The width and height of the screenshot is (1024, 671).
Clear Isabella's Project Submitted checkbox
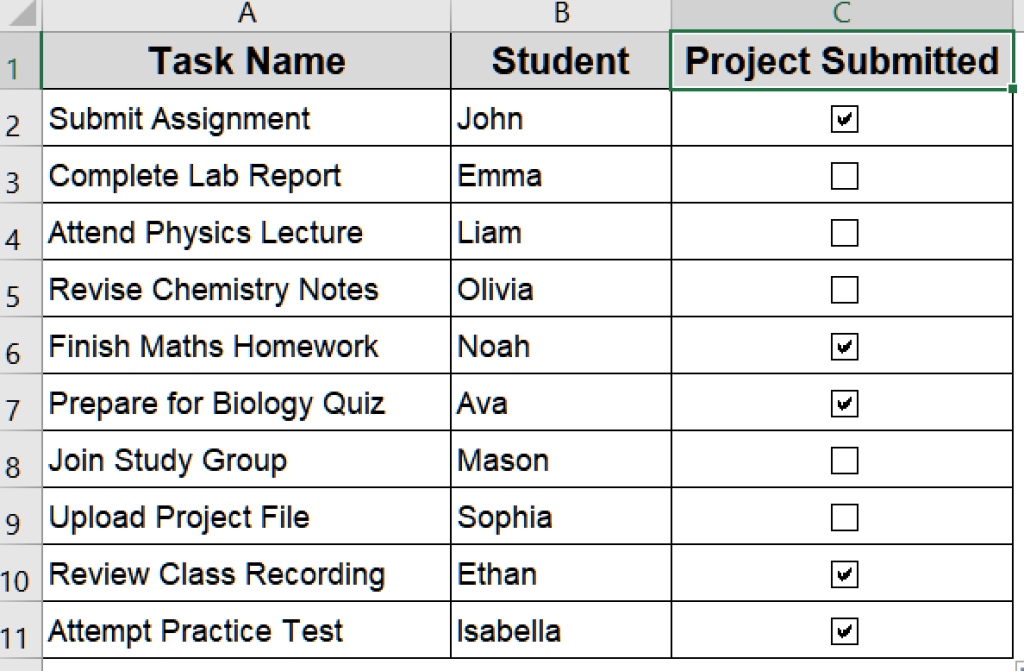tap(844, 631)
